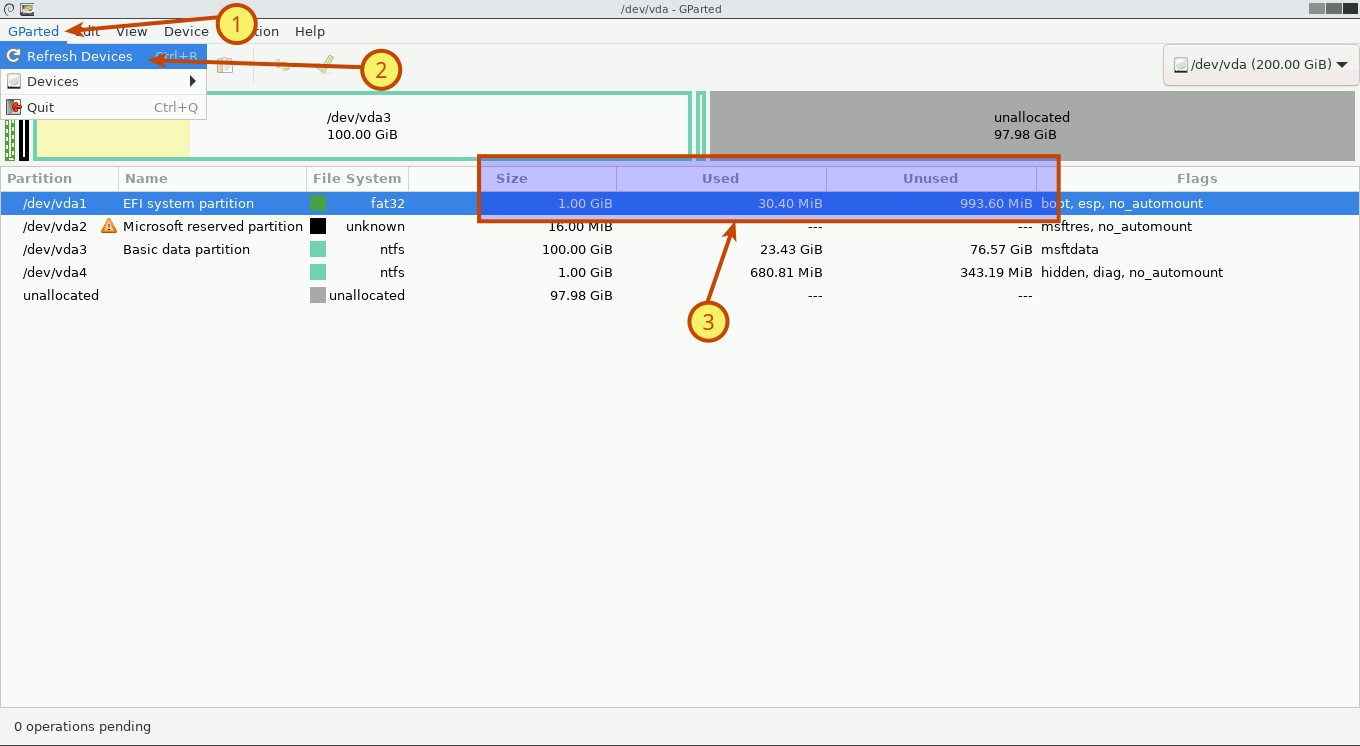This screenshot has width=1360, height=746.
Task: Sort by the Used column header
Action: tap(722, 178)
